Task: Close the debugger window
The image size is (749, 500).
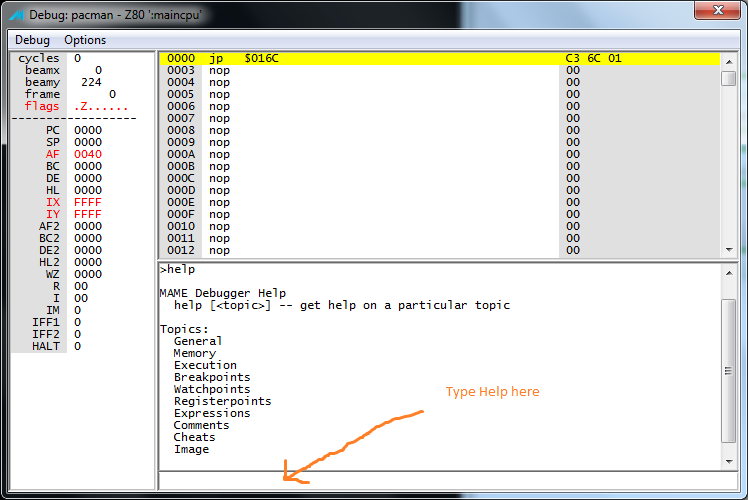Action: pyautogui.click(x=717, y=10)
